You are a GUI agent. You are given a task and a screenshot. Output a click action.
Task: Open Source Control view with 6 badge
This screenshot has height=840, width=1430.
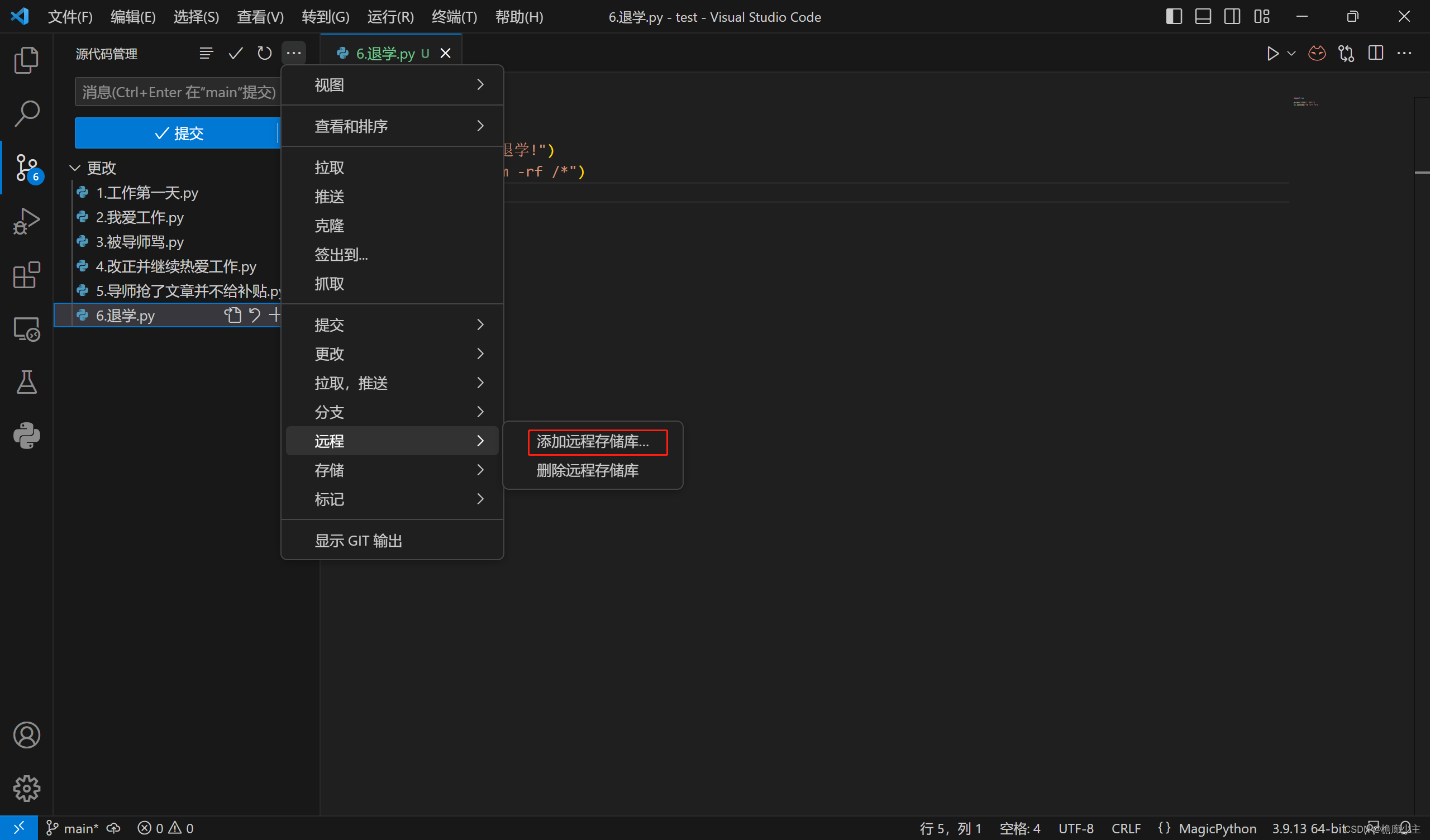click(26, 168)
